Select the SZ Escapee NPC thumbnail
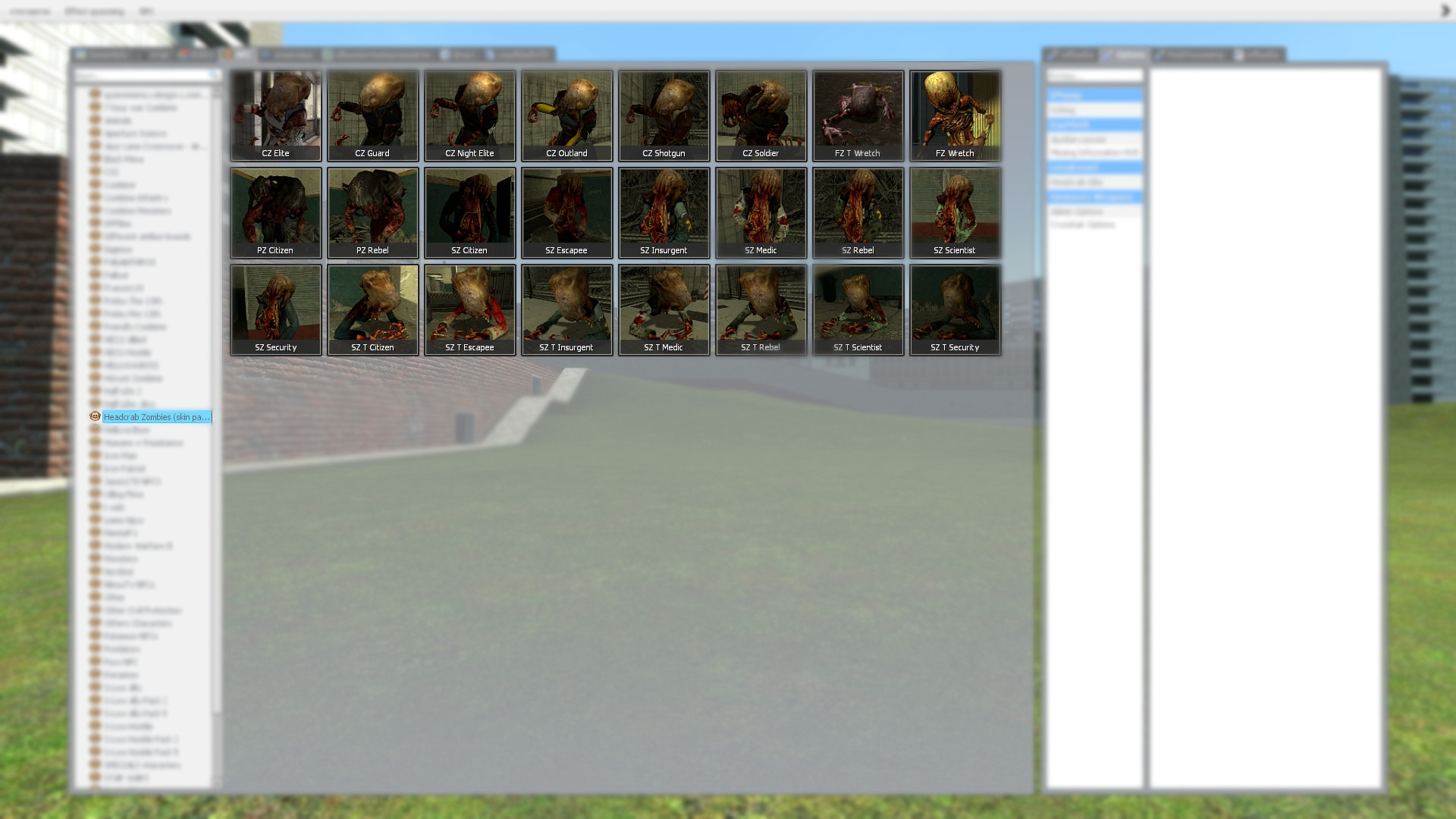 coord(566,211)
